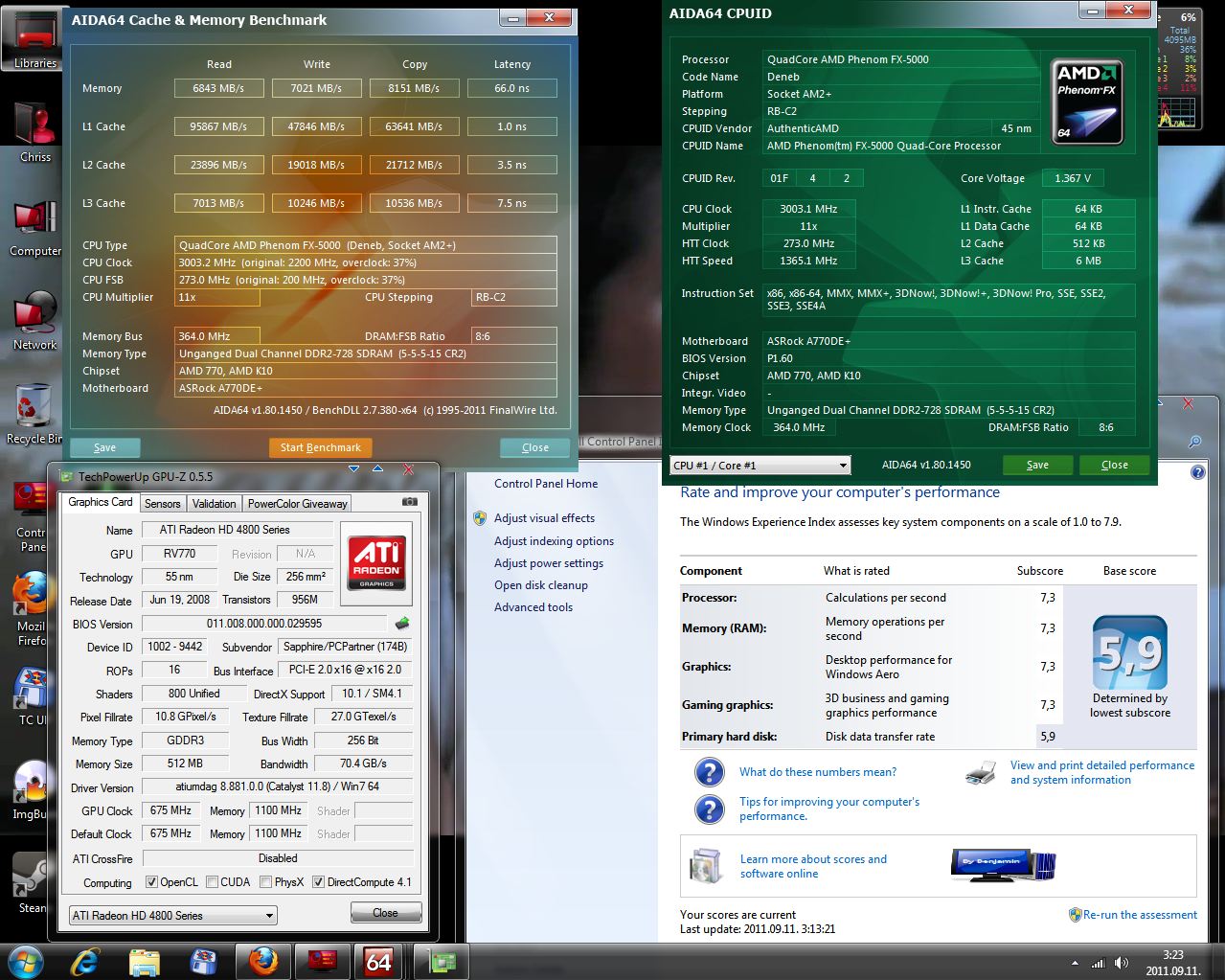Click the volume icon in system tray
This screenshot has width=1225, height=980.
(x=1120, y=963)
